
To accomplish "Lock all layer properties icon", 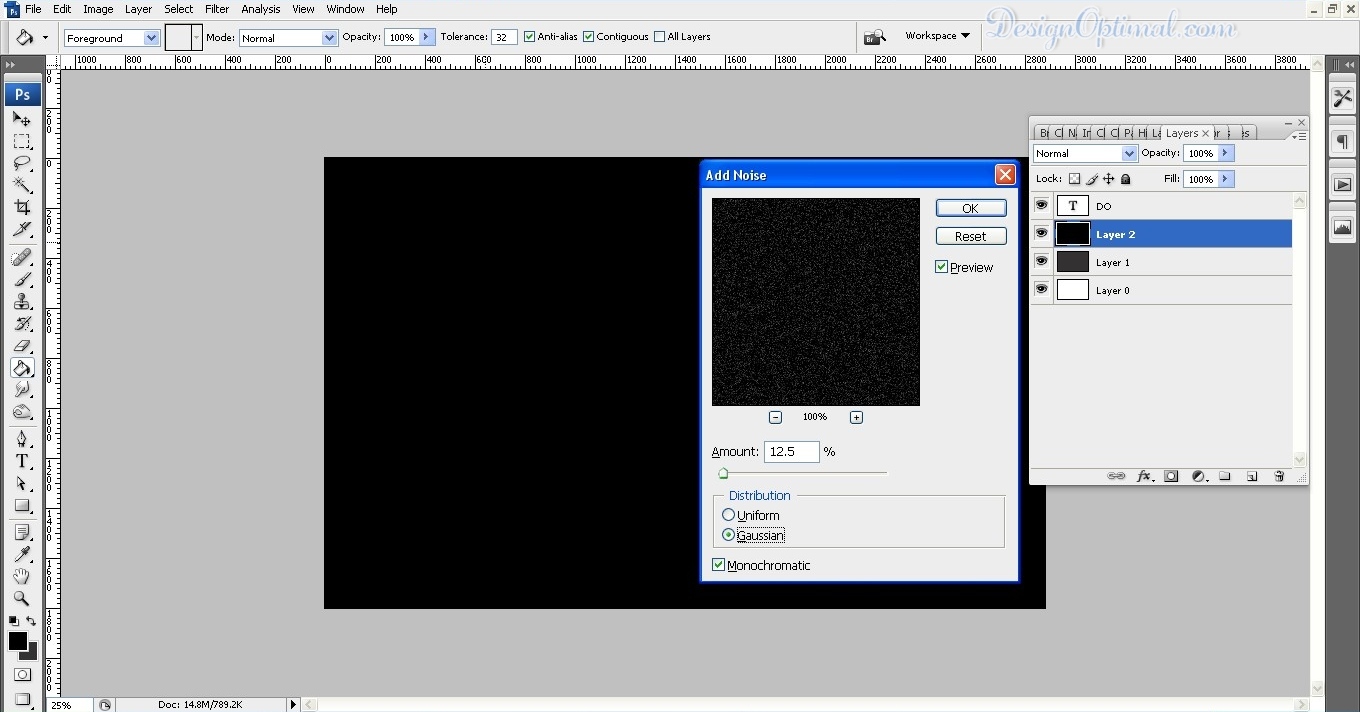I will [x=1126, y=179].
